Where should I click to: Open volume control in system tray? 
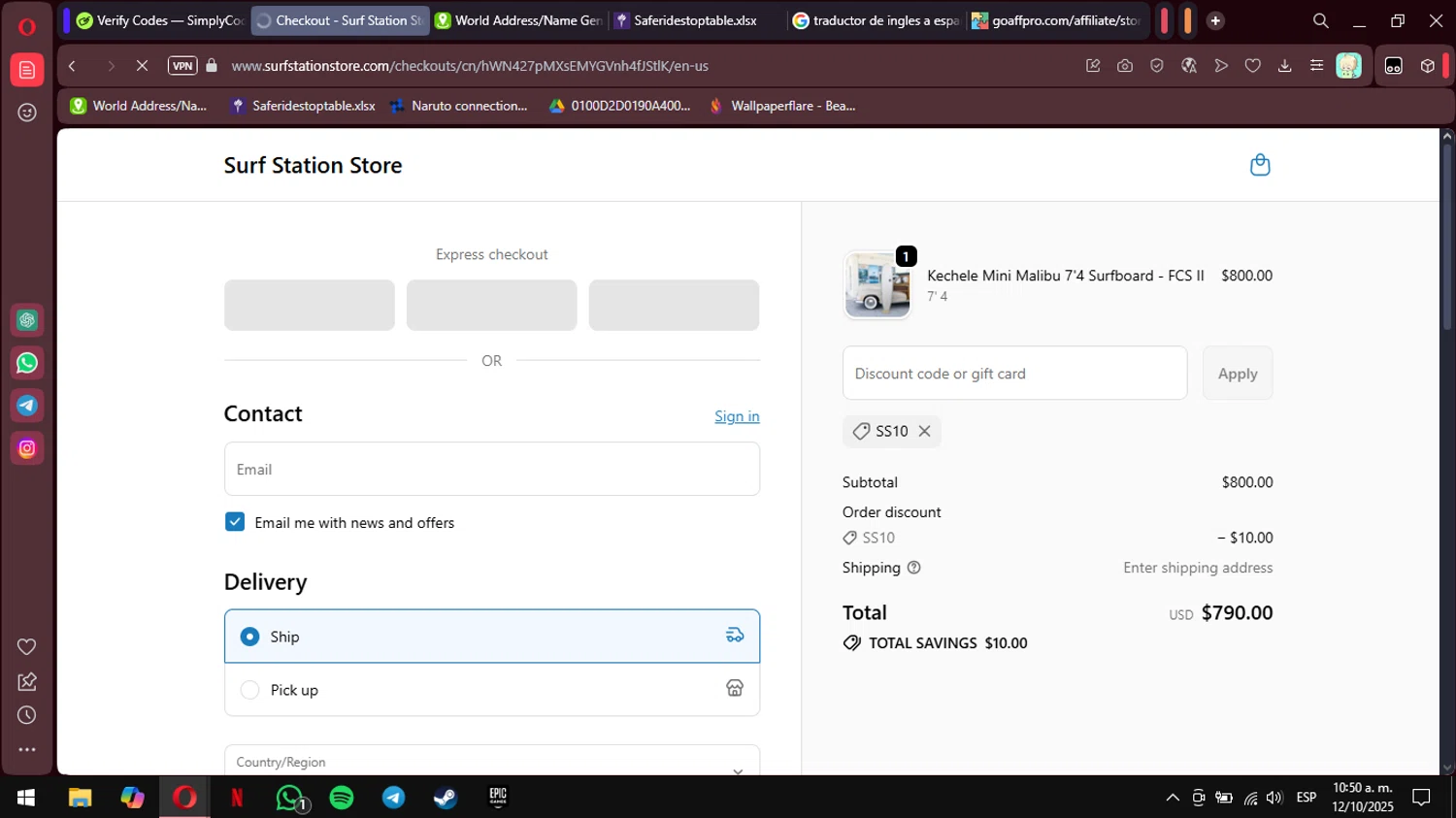1274,798
